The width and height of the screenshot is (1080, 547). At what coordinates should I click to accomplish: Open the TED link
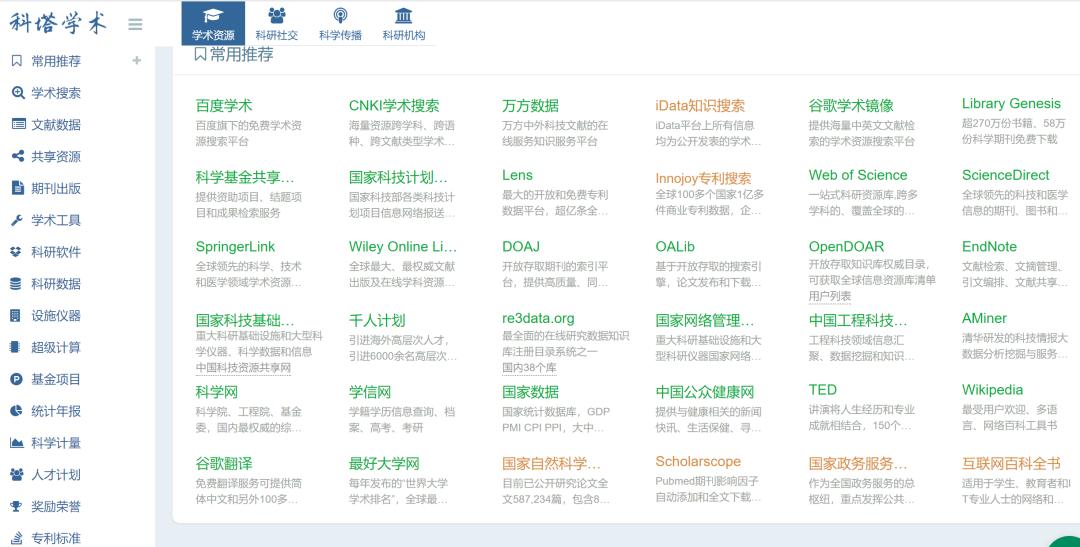[822, 390]
